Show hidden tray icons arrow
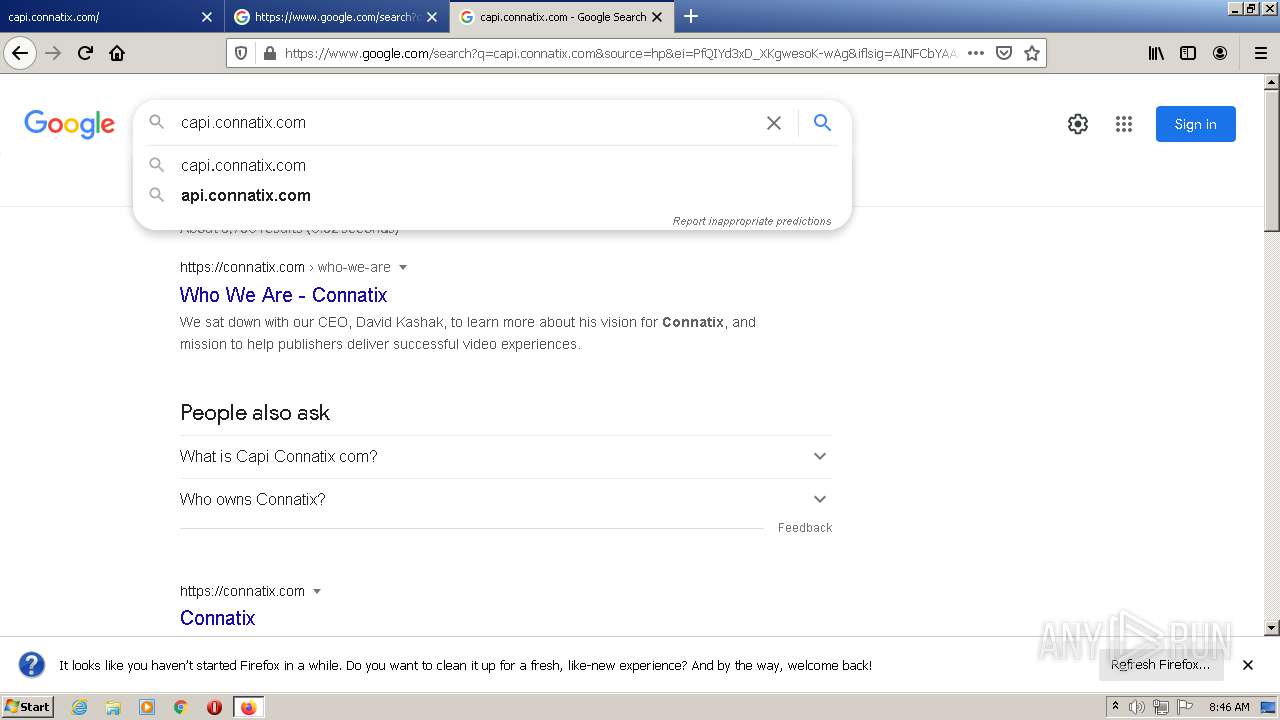Viewport: 1280px width, 720px height. click(1115, 707)
